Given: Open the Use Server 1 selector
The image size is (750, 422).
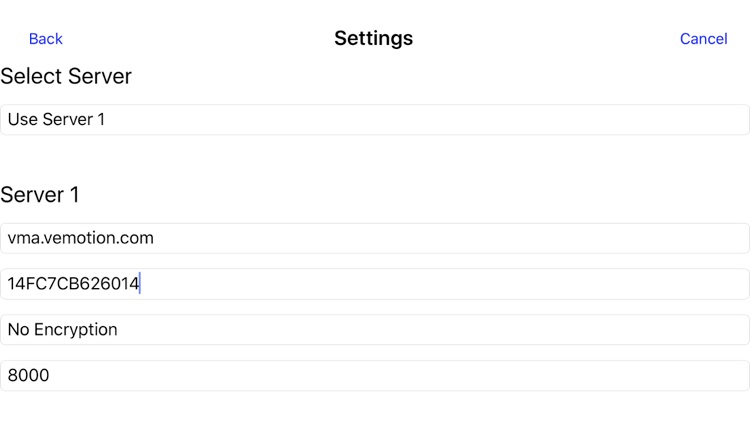Looking at the screenshot, I should click(x=375, y=120).
